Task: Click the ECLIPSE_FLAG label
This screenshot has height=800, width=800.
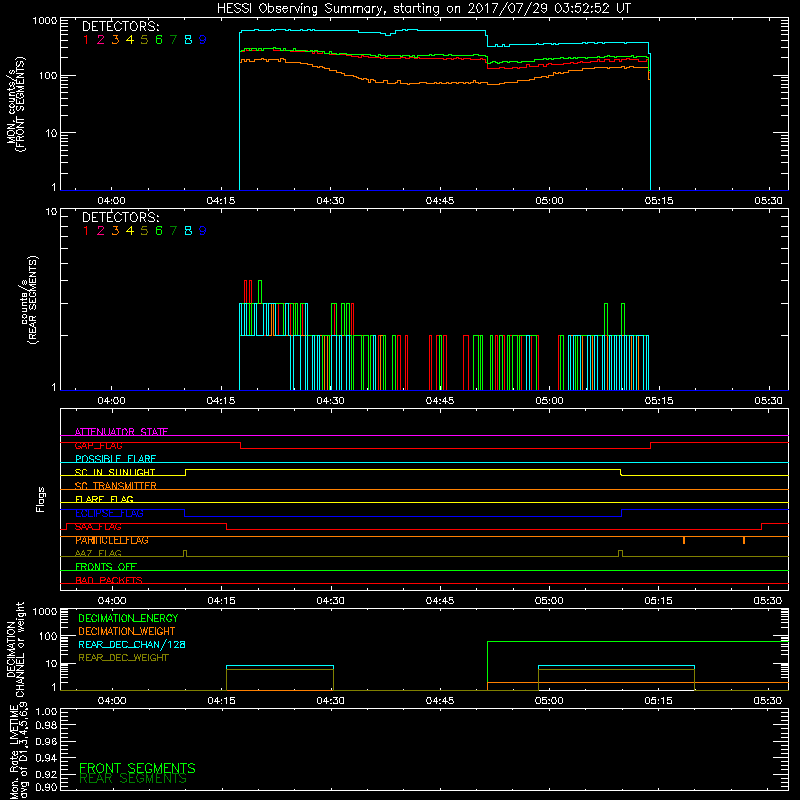Action: [x=109, y=513]
